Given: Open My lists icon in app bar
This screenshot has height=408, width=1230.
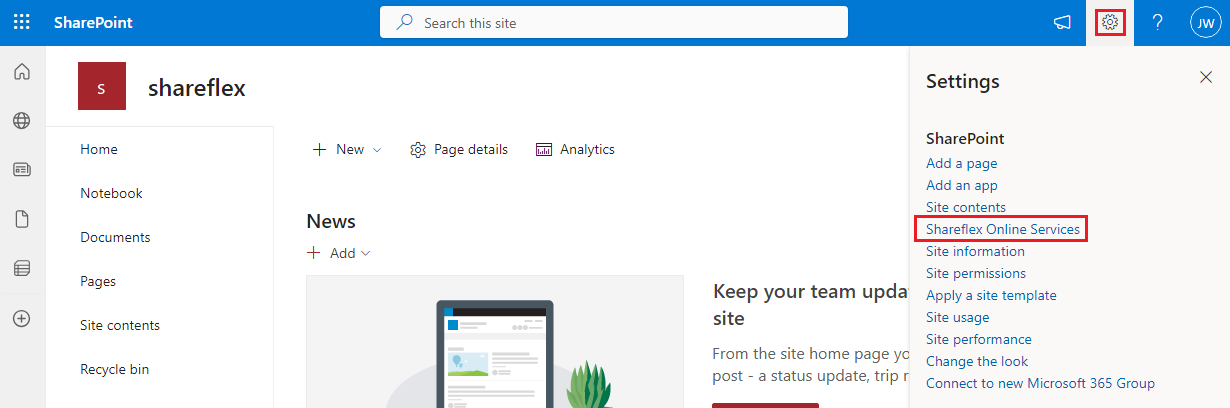Looking at the screenshot, I should coord(22,268).
